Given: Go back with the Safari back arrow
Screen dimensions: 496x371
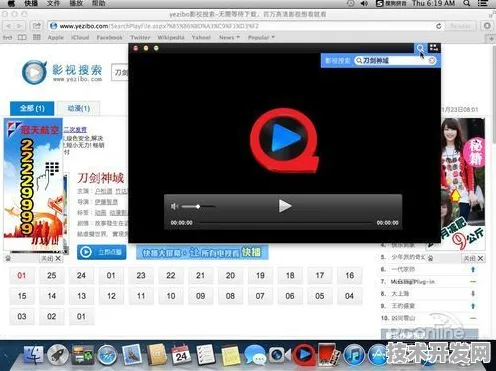Looking at the screenshot, I should tap(8, 26).
